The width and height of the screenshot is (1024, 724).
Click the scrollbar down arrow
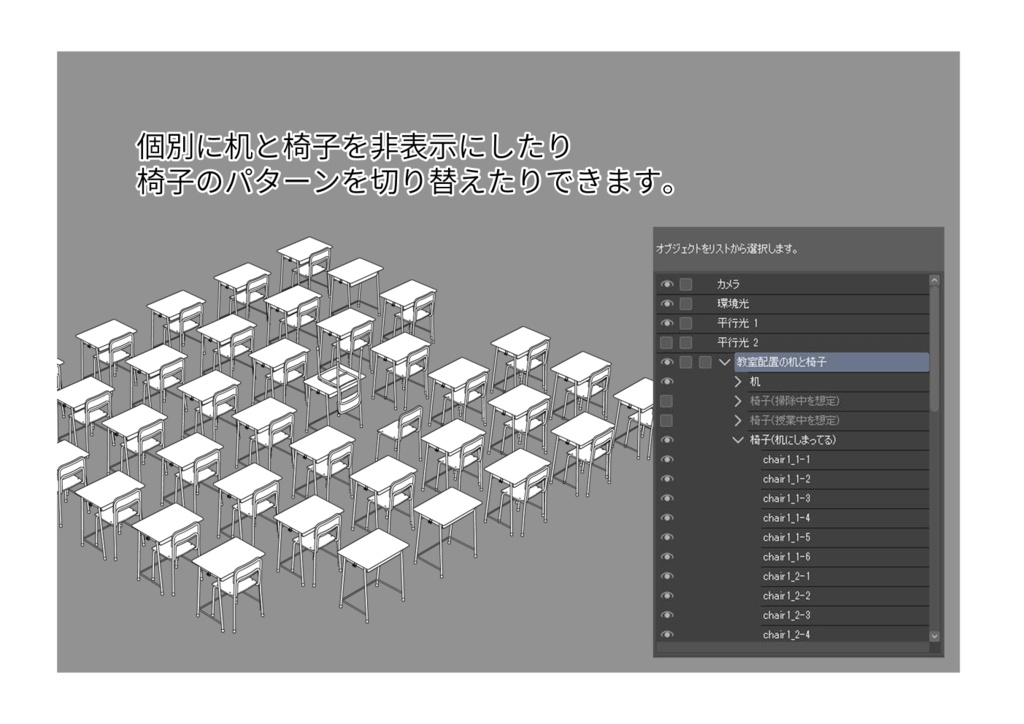[932, 636]
